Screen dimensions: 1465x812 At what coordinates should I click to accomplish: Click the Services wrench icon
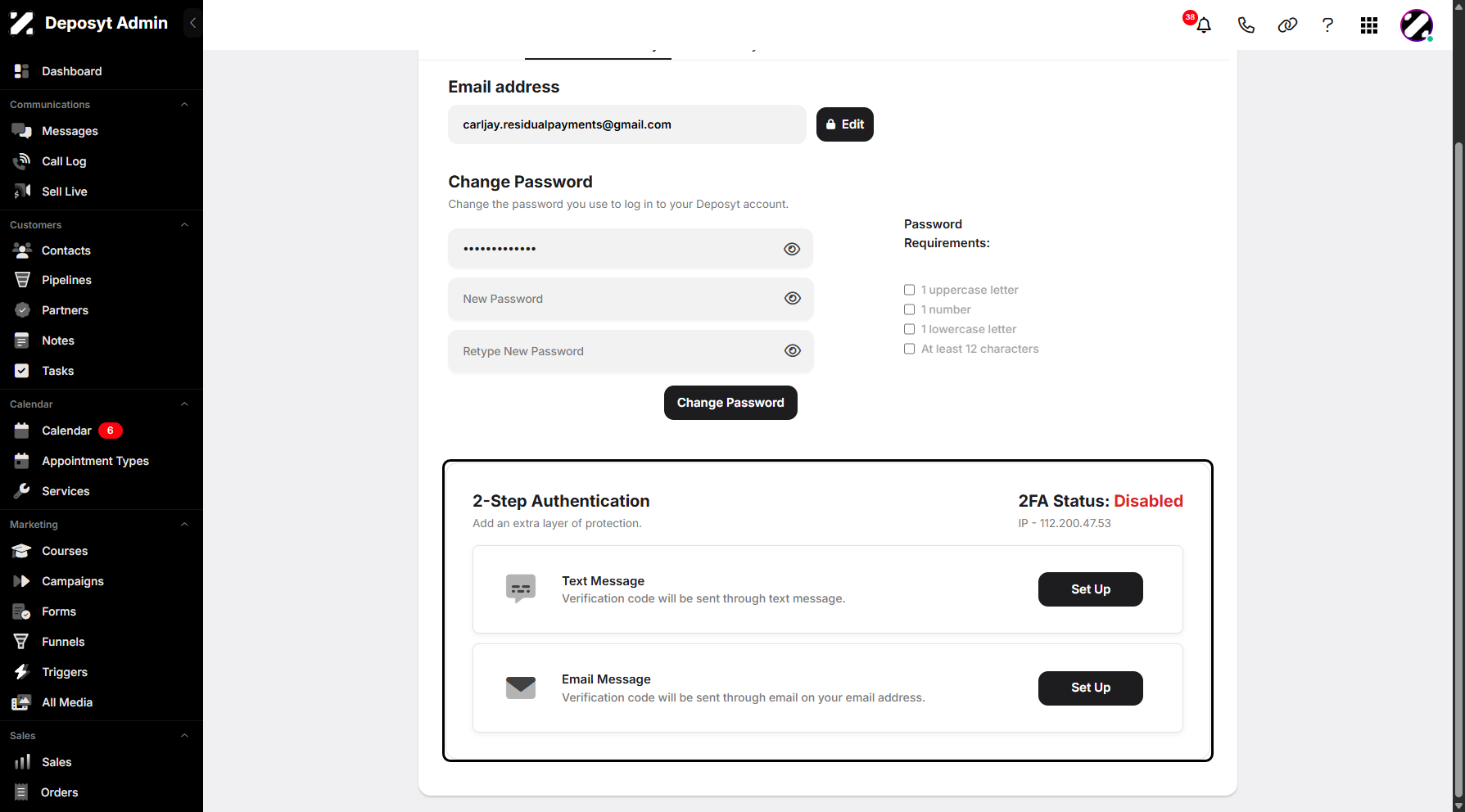(22, 491)
